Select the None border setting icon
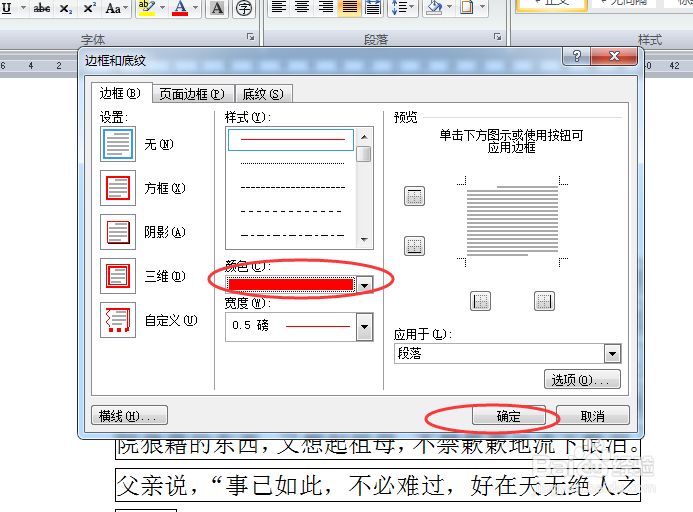Image resolution: width=693 pixels, height=512 pixels. [x=118, y=144]
